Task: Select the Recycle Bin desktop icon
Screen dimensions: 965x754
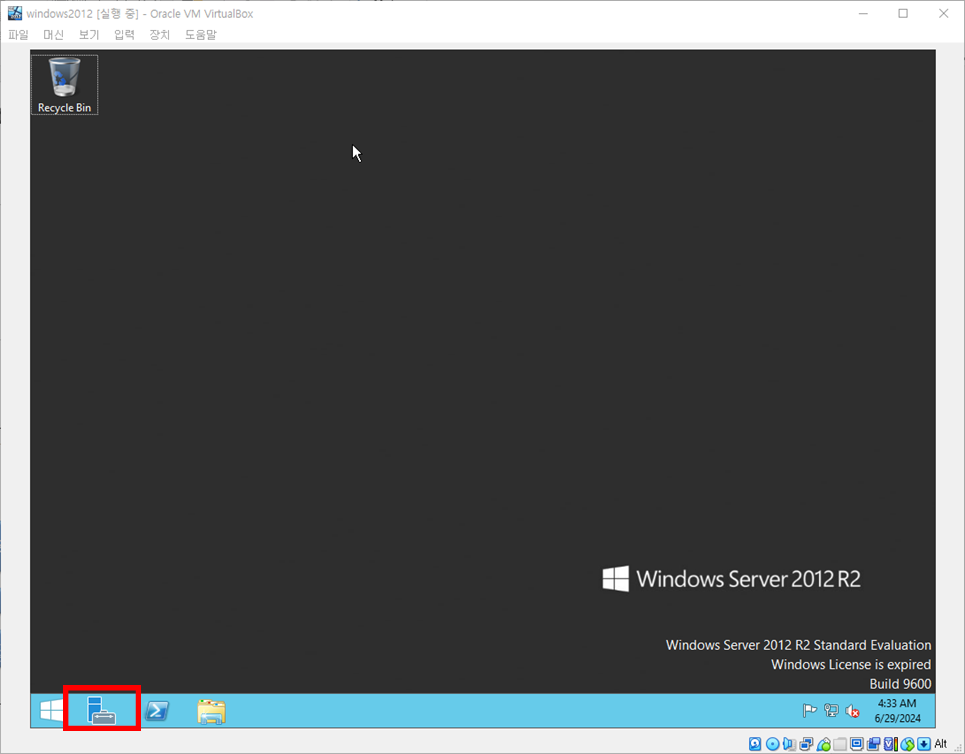Action: point(65,85)
